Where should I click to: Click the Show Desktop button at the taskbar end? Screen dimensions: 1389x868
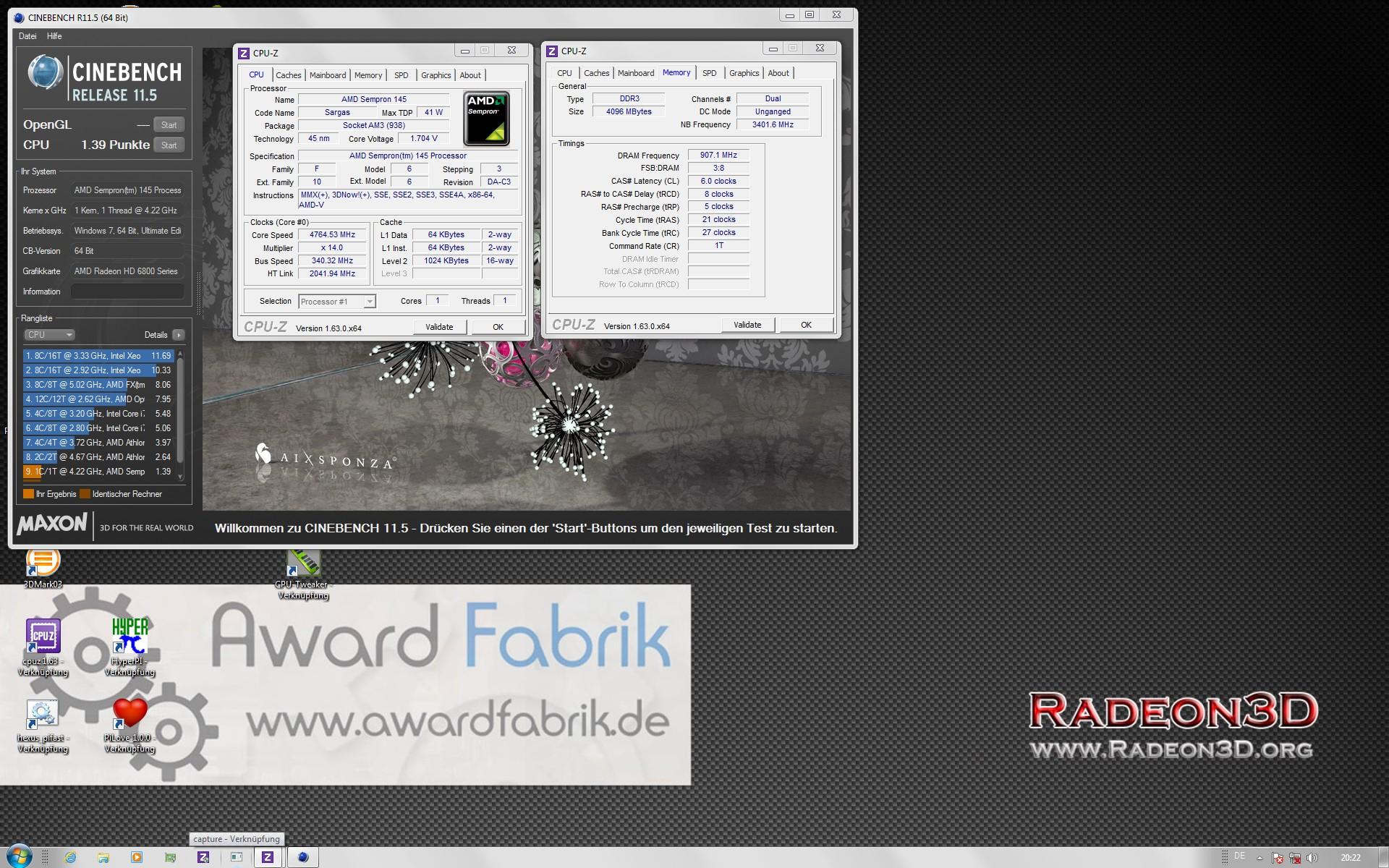[x=1383, y=857]
